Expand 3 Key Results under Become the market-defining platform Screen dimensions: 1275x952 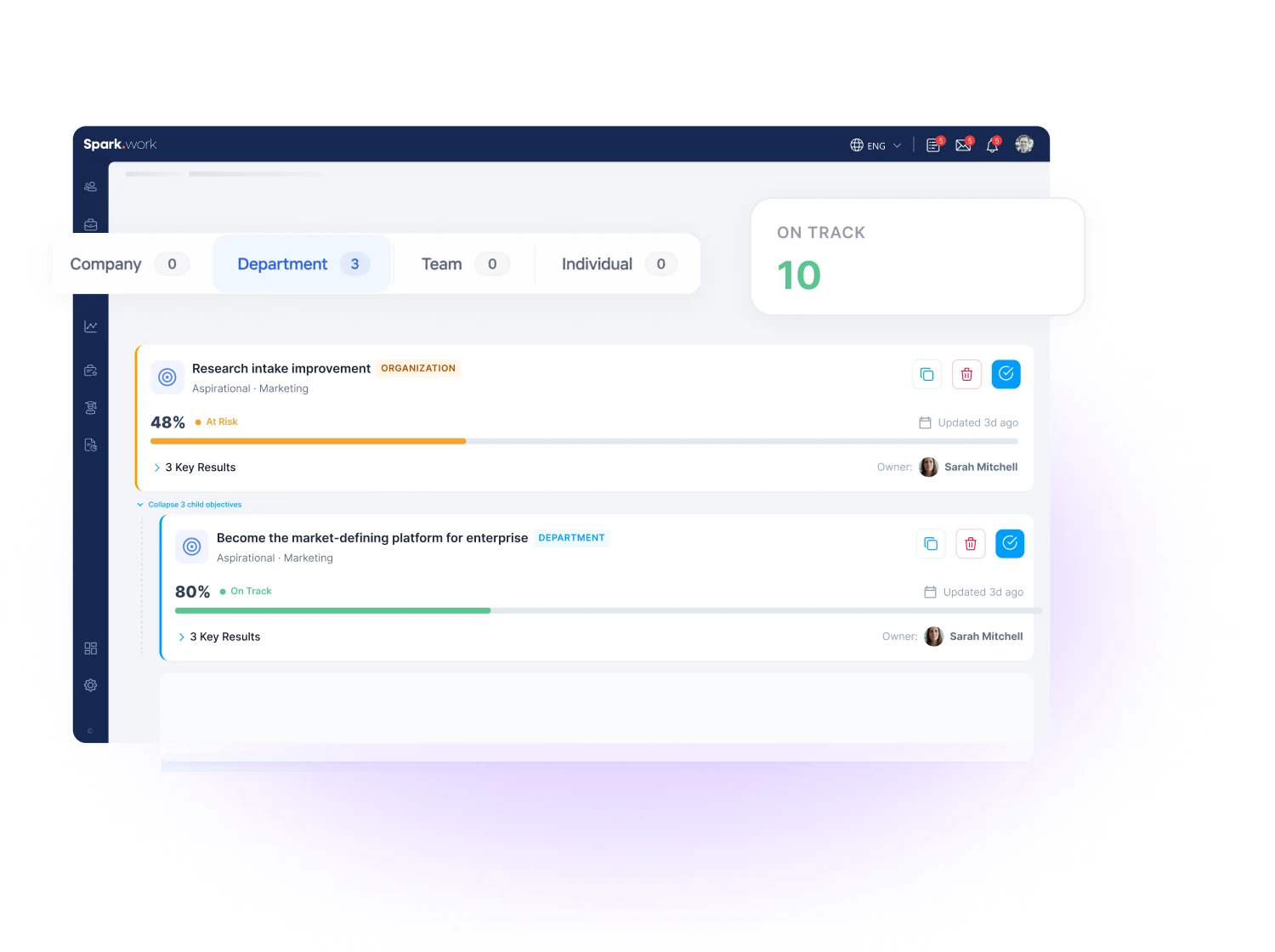(x=219, y=637)
